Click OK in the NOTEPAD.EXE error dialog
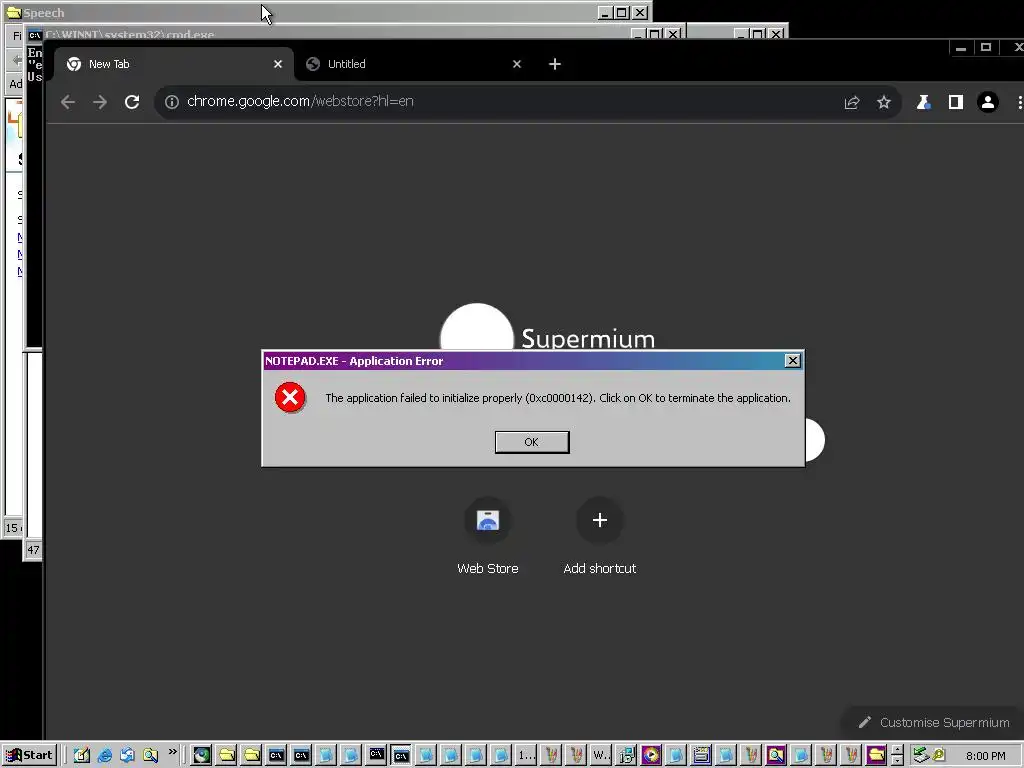 (532, 442)
